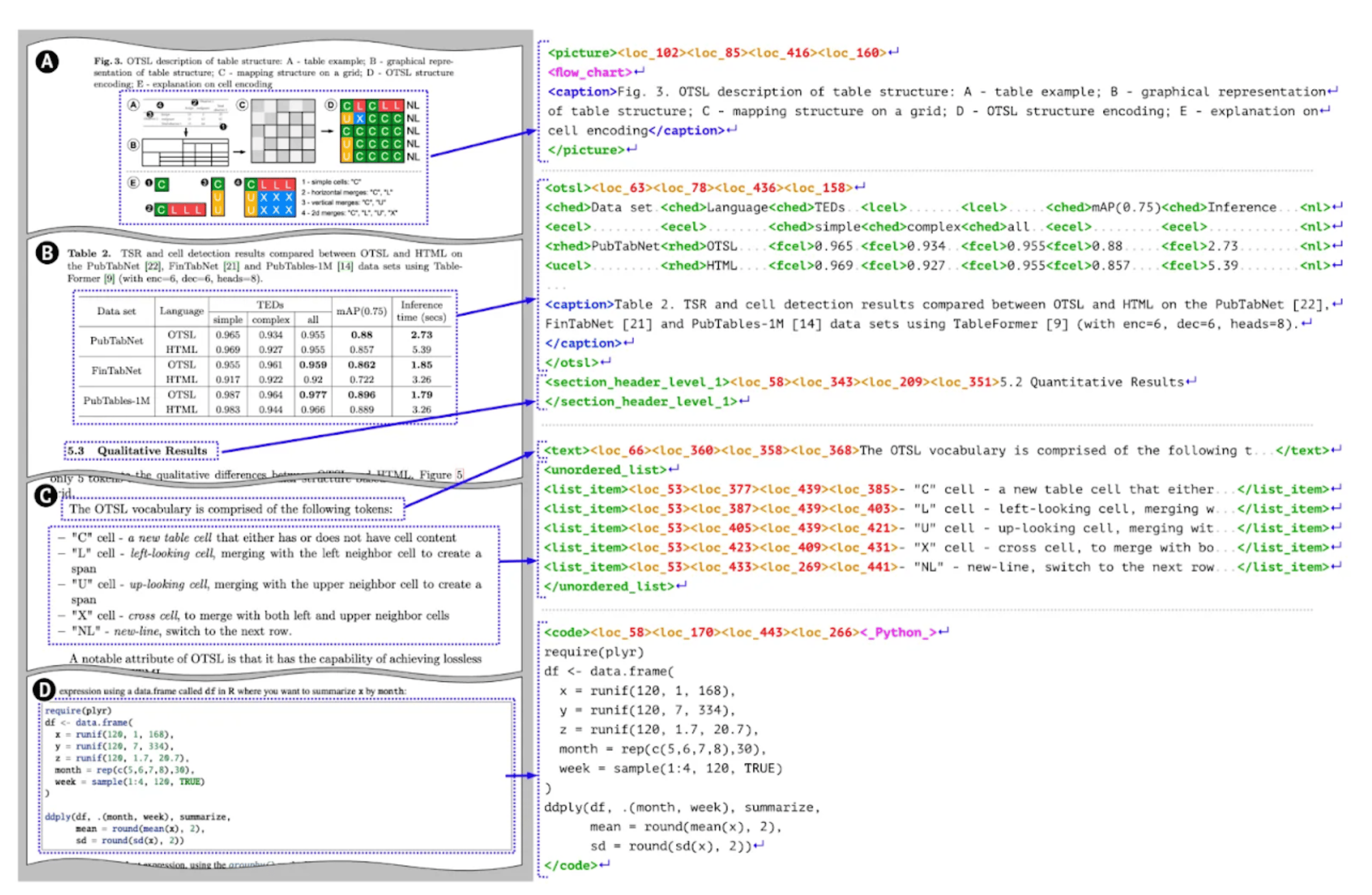The height and width of the screenshot is (895, 1372).
Task: Click the '5.3 Qualitative Results' page heading
Action: pos(137,450)
